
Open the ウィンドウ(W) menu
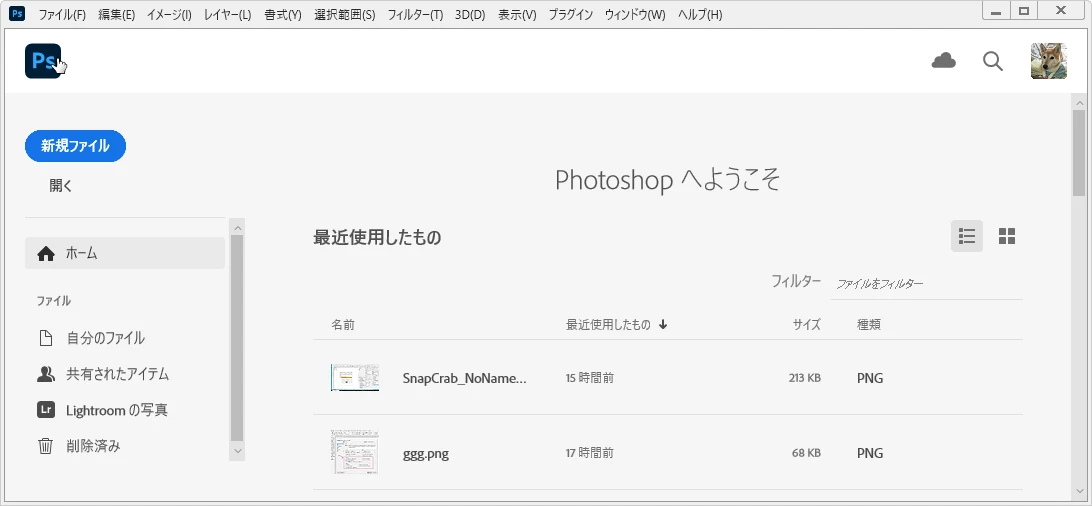(634, 15)
